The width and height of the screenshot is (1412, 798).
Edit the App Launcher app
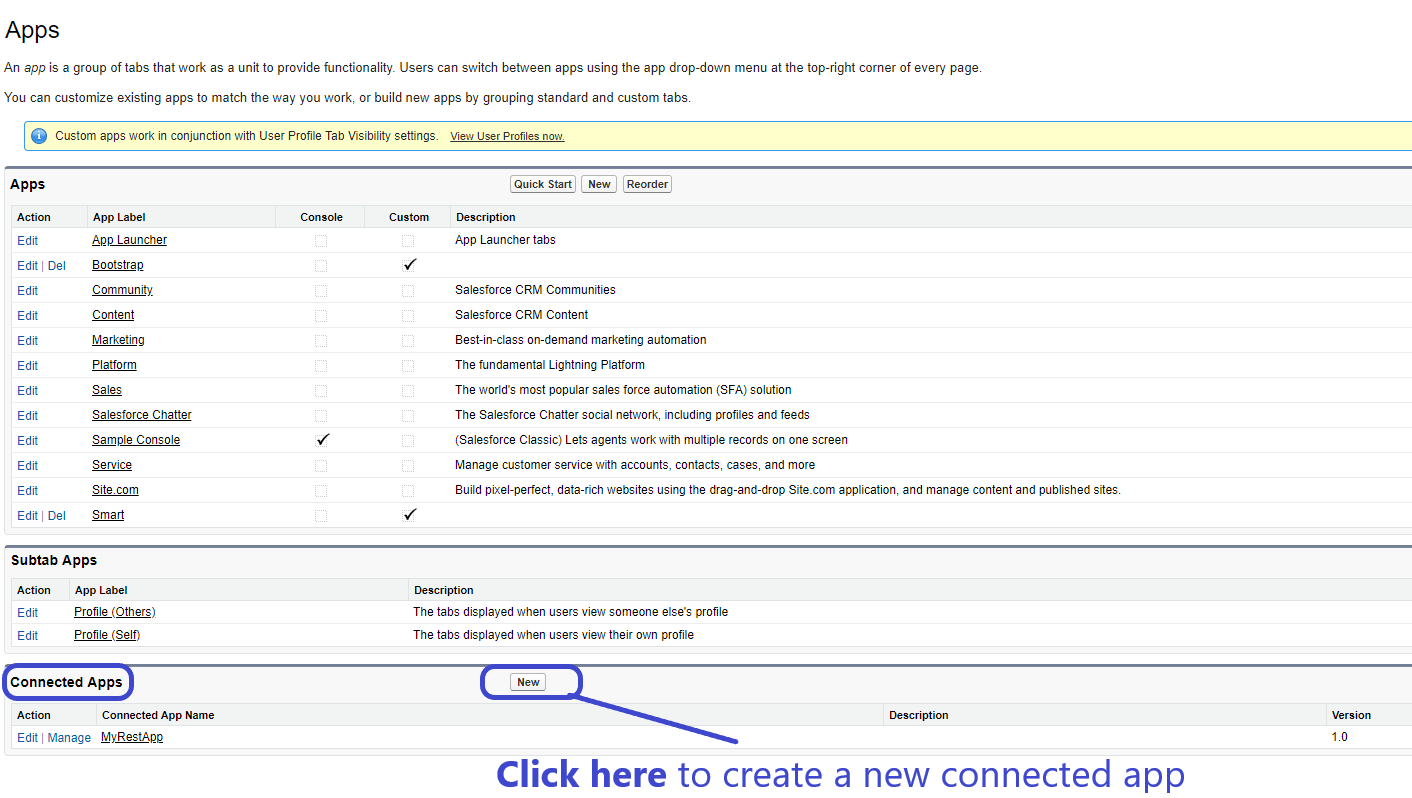[27, 240]
